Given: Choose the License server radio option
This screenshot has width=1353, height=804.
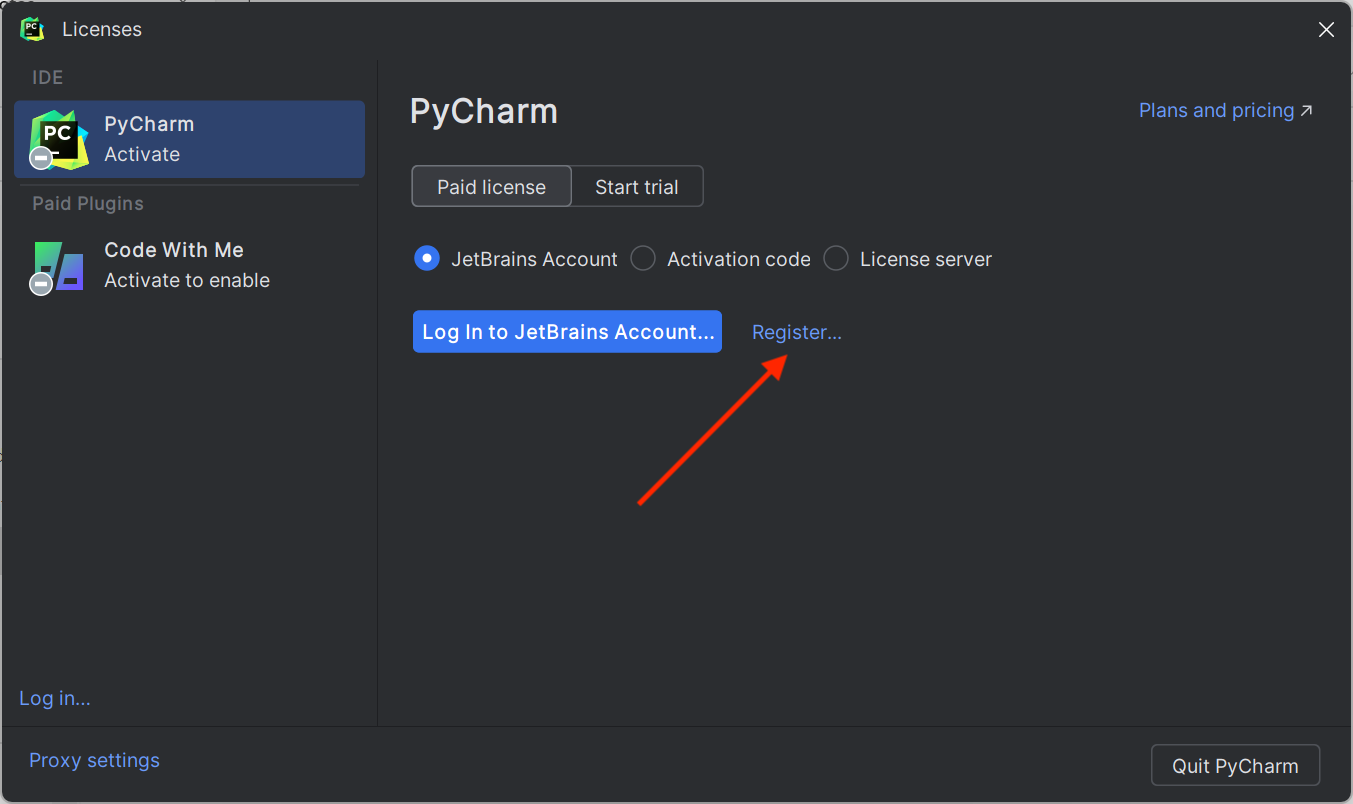Looking at the screenshot, I should click(x=836, y=259).
